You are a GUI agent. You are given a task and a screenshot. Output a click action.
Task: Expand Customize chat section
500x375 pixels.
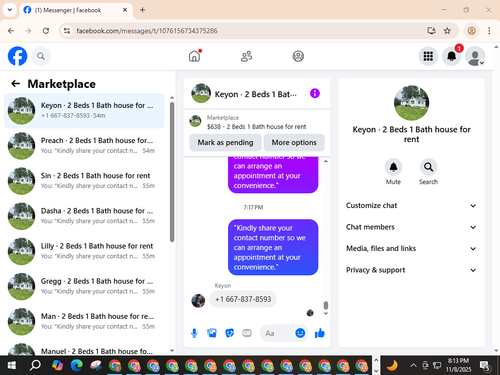tap(411, 206)
